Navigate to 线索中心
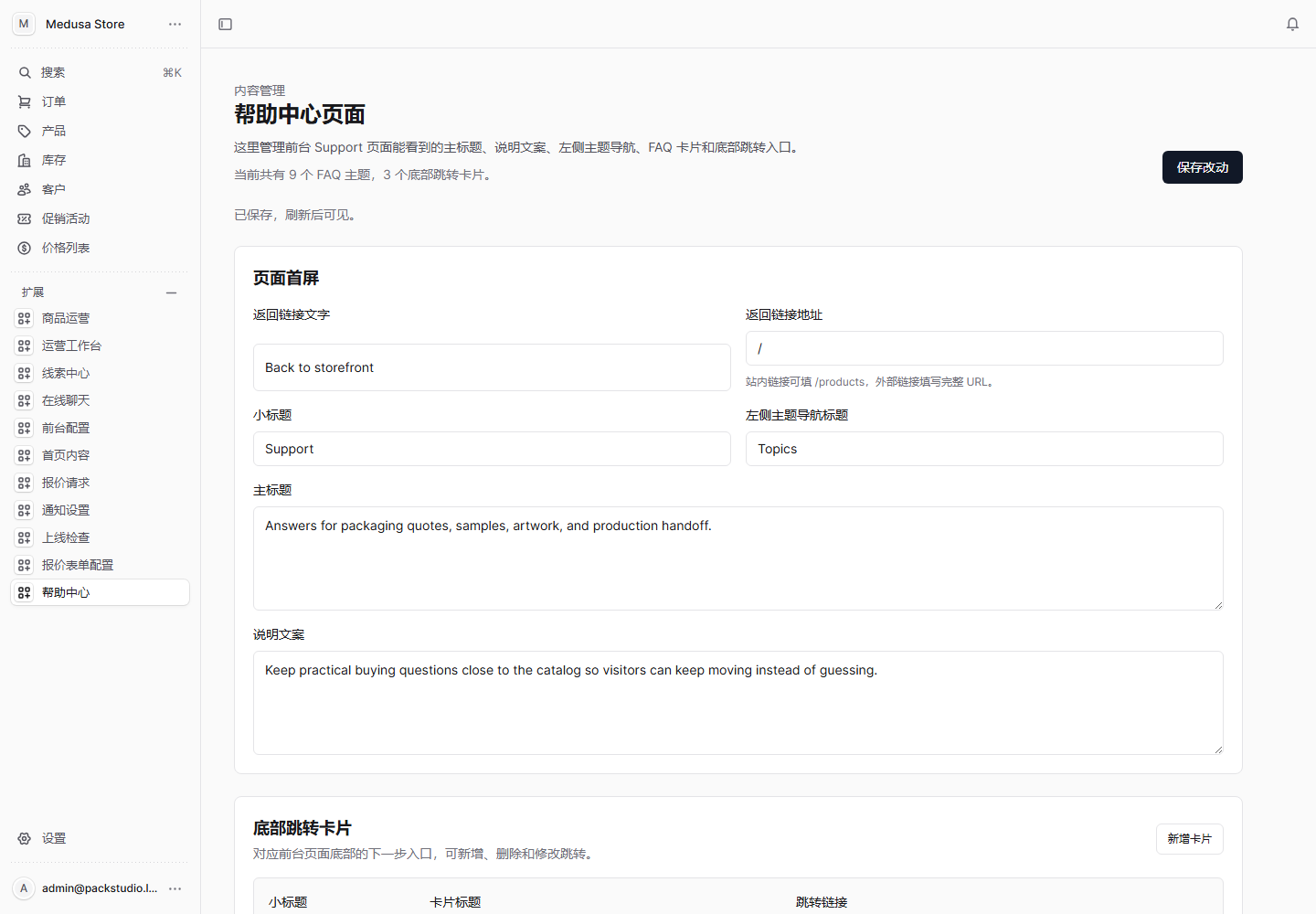 coord(101,373)
